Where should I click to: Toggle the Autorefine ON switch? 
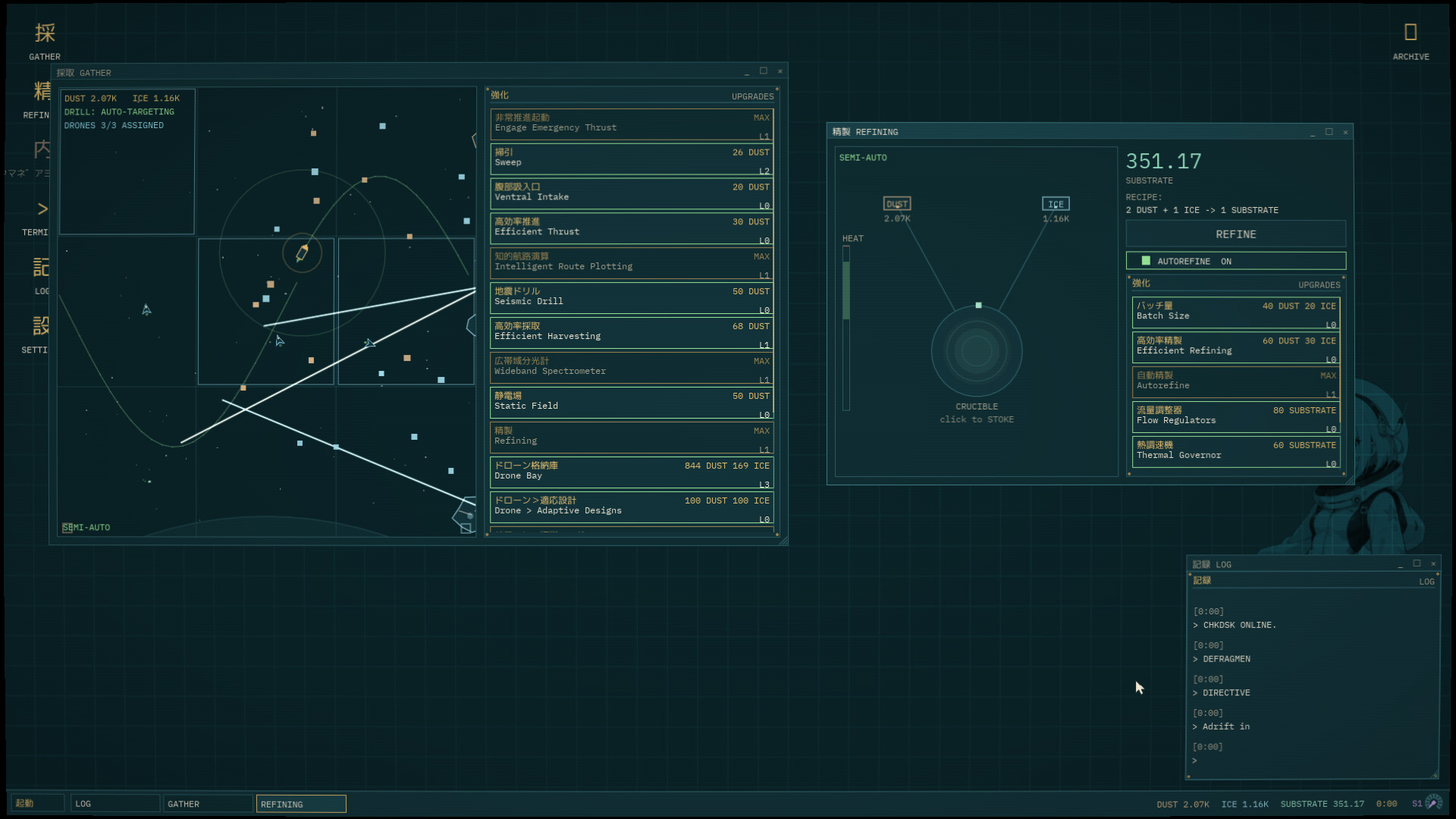pos(1236,261)
